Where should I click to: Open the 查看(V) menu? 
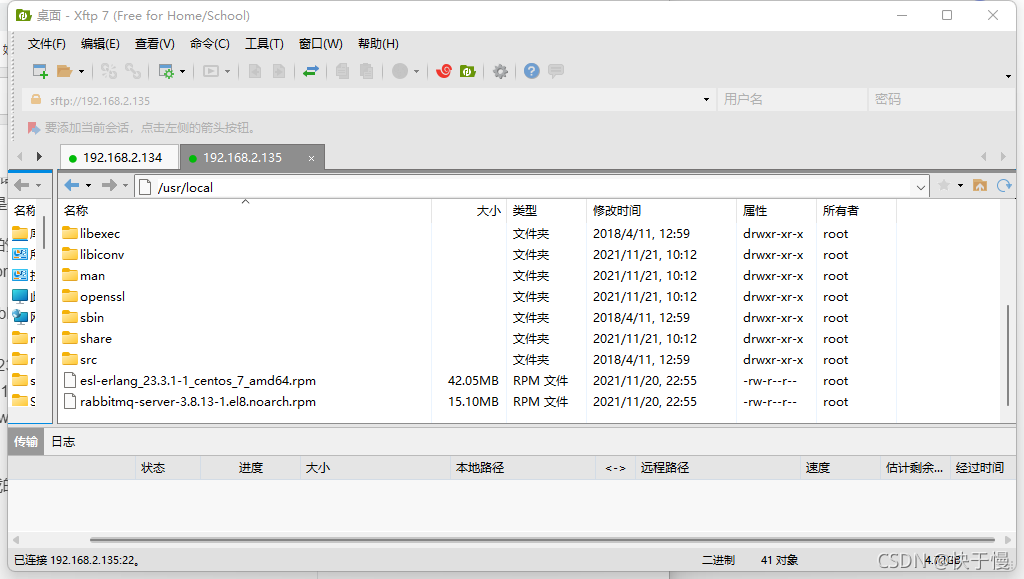coord(155,44)
